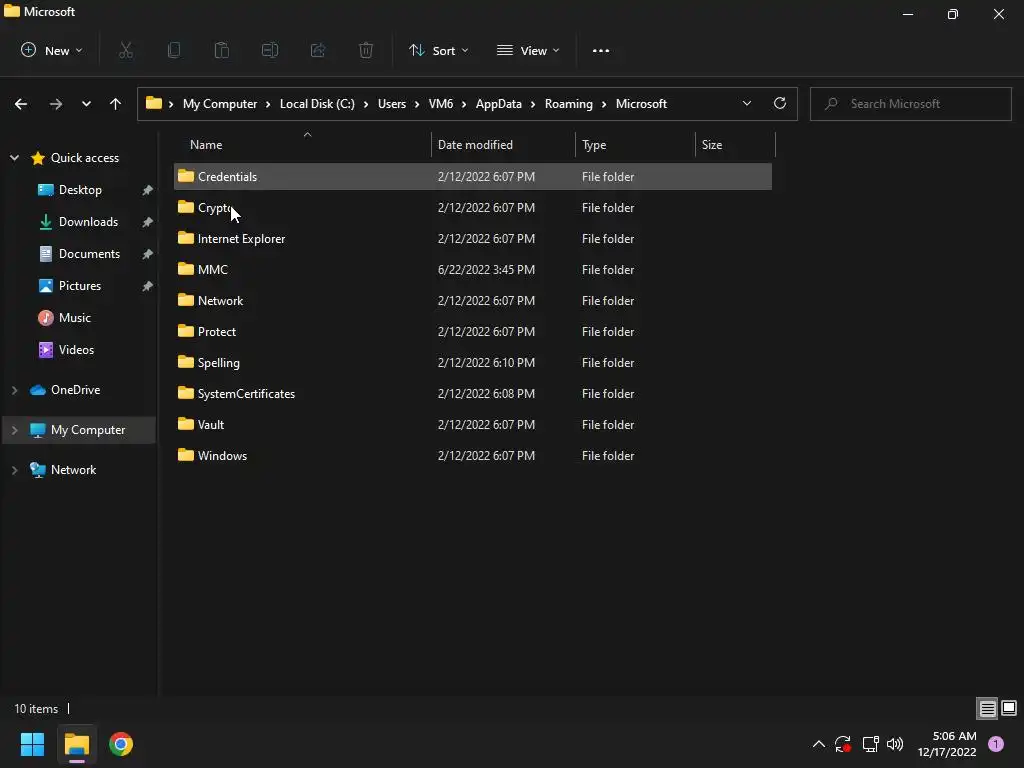Click the Roaming breadcrumb segment
Screen dimensions: 1024x768
click(569, 104)
